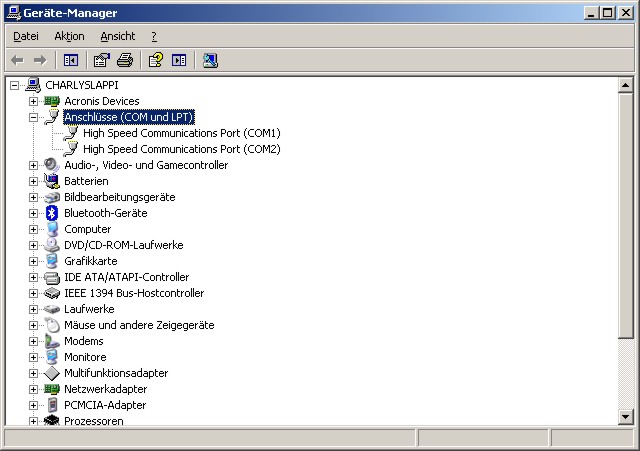Toggle the console tree pane icon

(71, 60)
